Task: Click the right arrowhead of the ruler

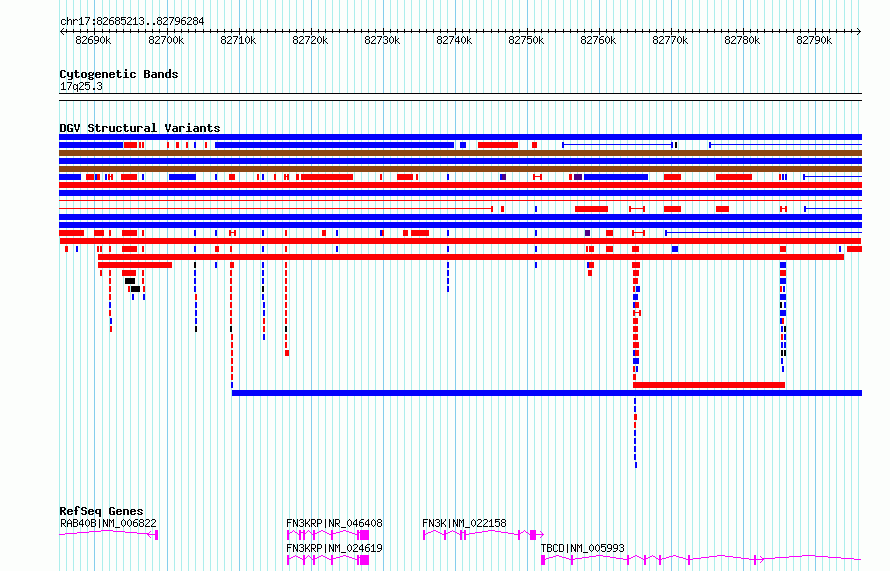Action: 859,31
